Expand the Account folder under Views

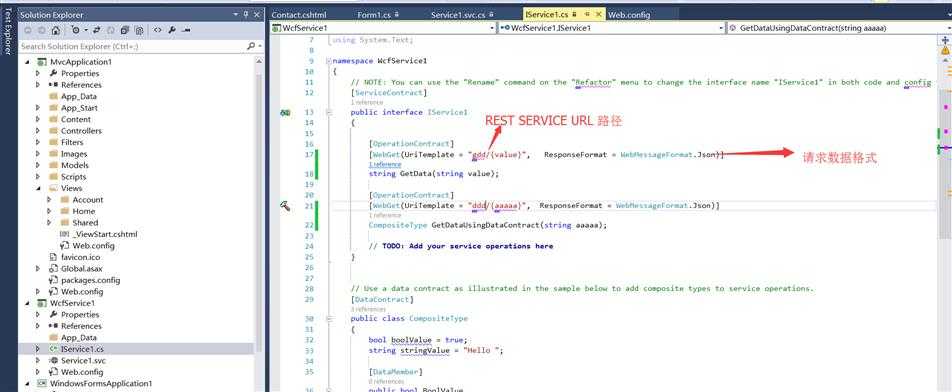[x=50, y=200]
